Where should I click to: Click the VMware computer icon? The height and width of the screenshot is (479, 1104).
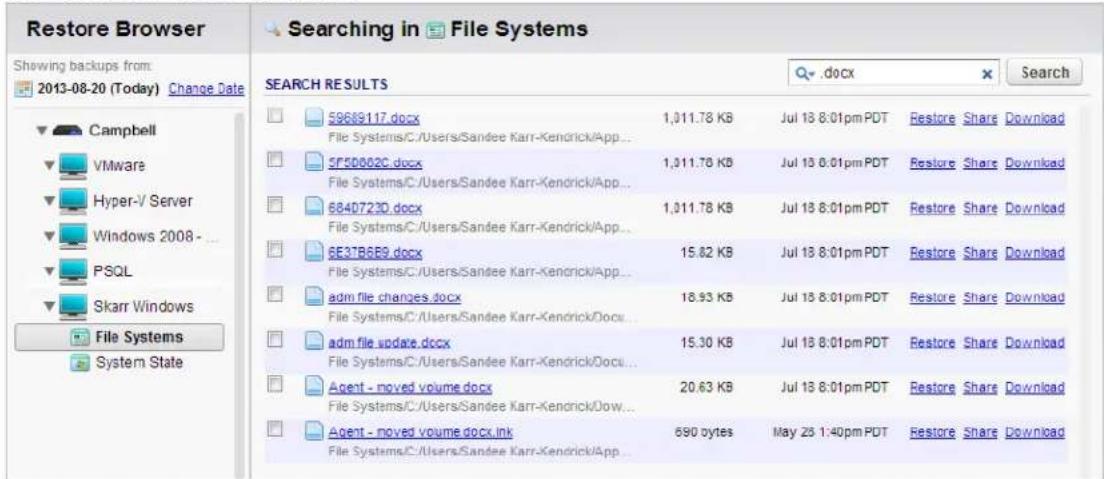74,166
